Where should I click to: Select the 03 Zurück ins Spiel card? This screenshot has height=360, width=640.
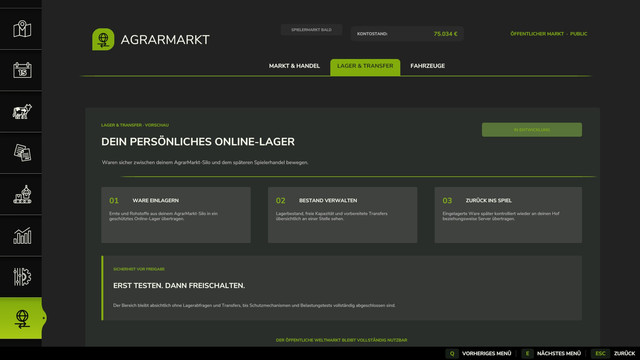[x=508, y=215]
